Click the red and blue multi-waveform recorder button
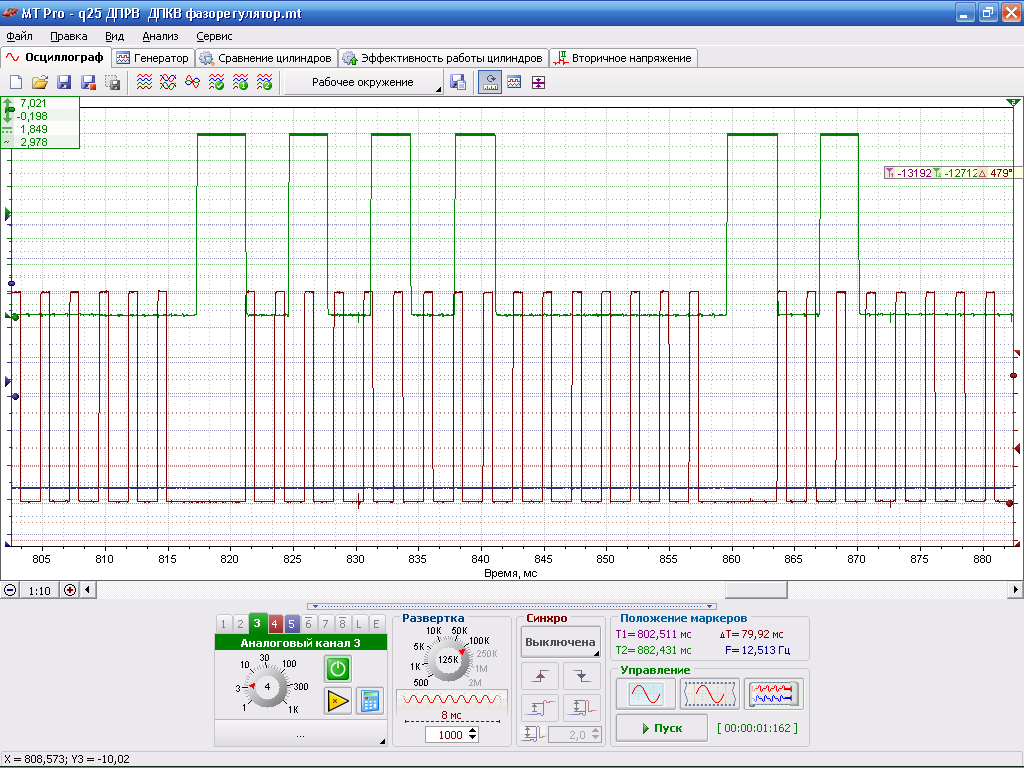This screenshot has height=768, width=1024. point(773,694)
